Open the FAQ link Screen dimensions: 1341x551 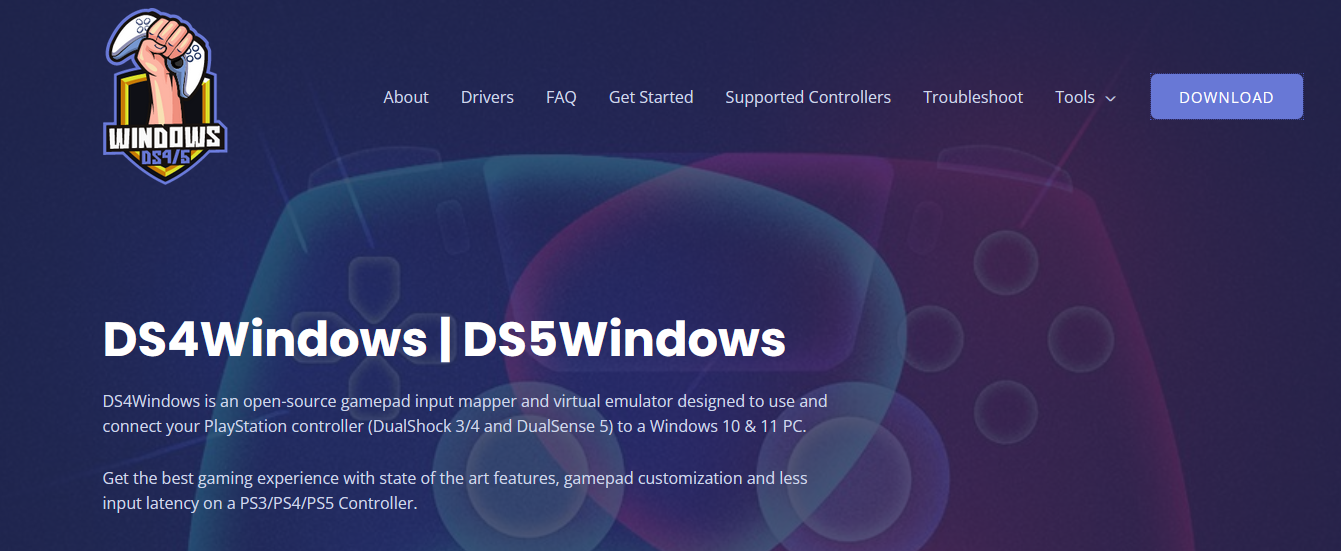point(561,97)
